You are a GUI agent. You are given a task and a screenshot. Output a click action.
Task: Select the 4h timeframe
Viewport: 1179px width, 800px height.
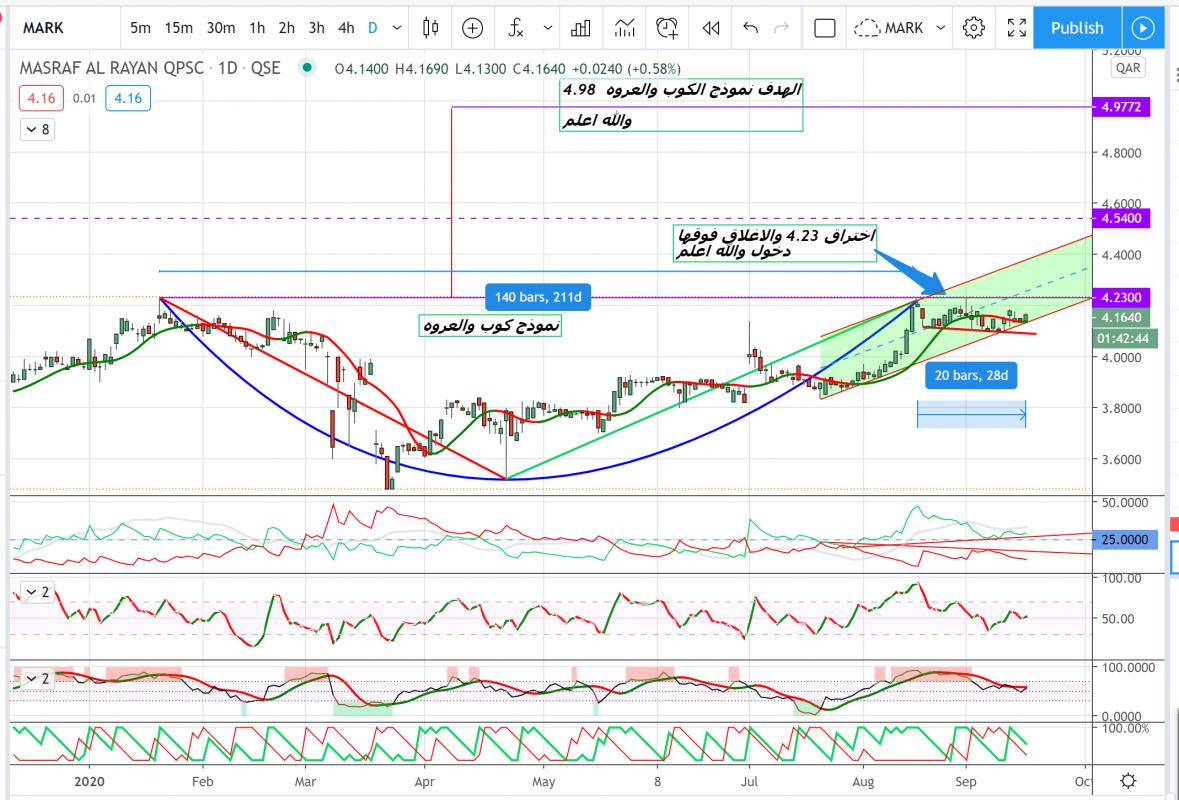click(x=346, y=28)
